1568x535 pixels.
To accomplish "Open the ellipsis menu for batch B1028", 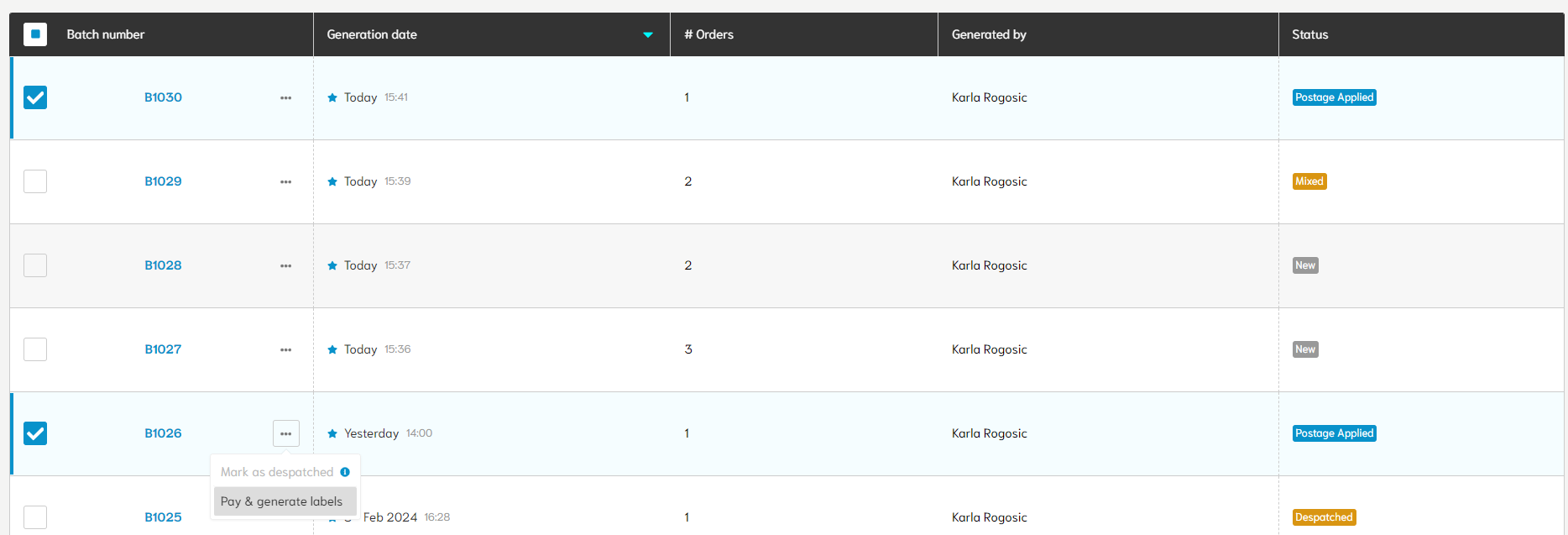I will pyautogui.click(x=285, y=265).
